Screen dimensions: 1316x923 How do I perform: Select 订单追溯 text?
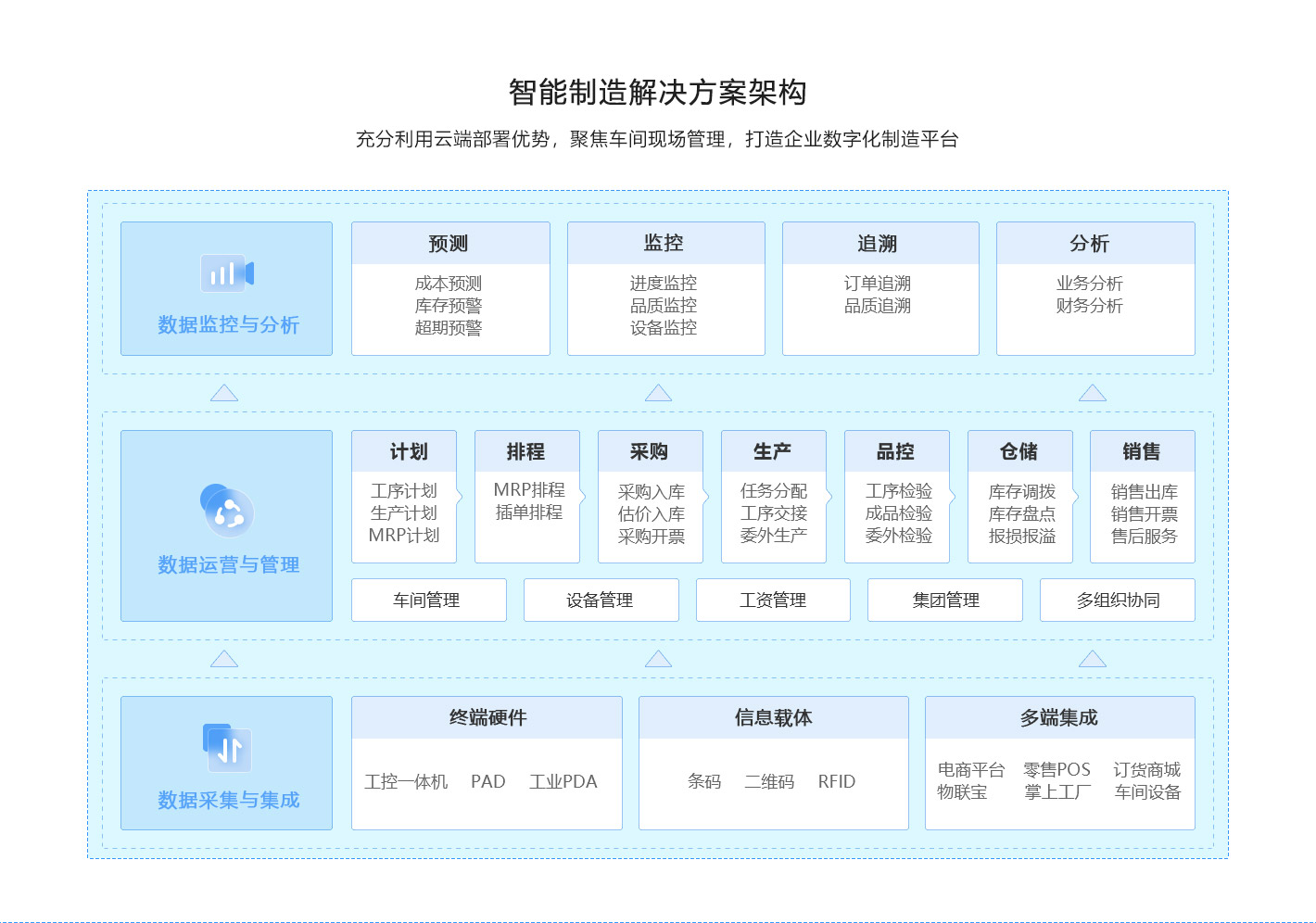click(x=878, y=284)
